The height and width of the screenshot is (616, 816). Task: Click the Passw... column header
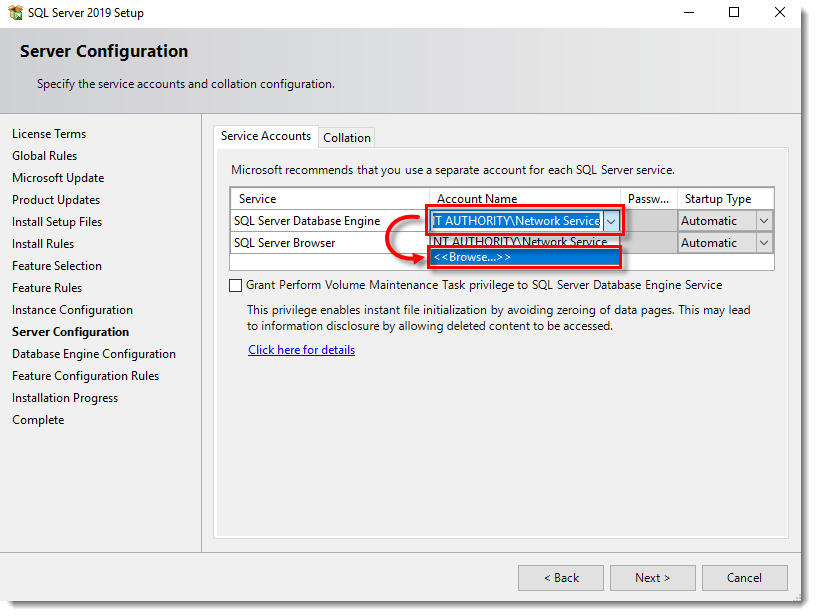click(x=649, y=199)
